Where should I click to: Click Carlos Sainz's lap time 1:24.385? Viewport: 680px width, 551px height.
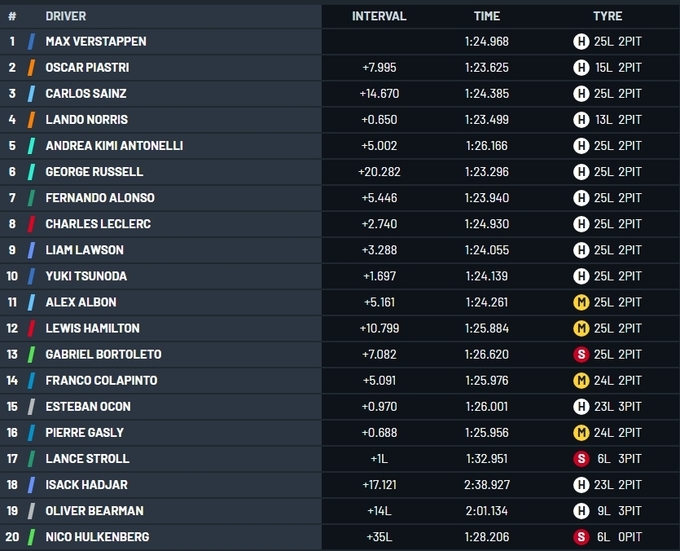click(486, 94)
